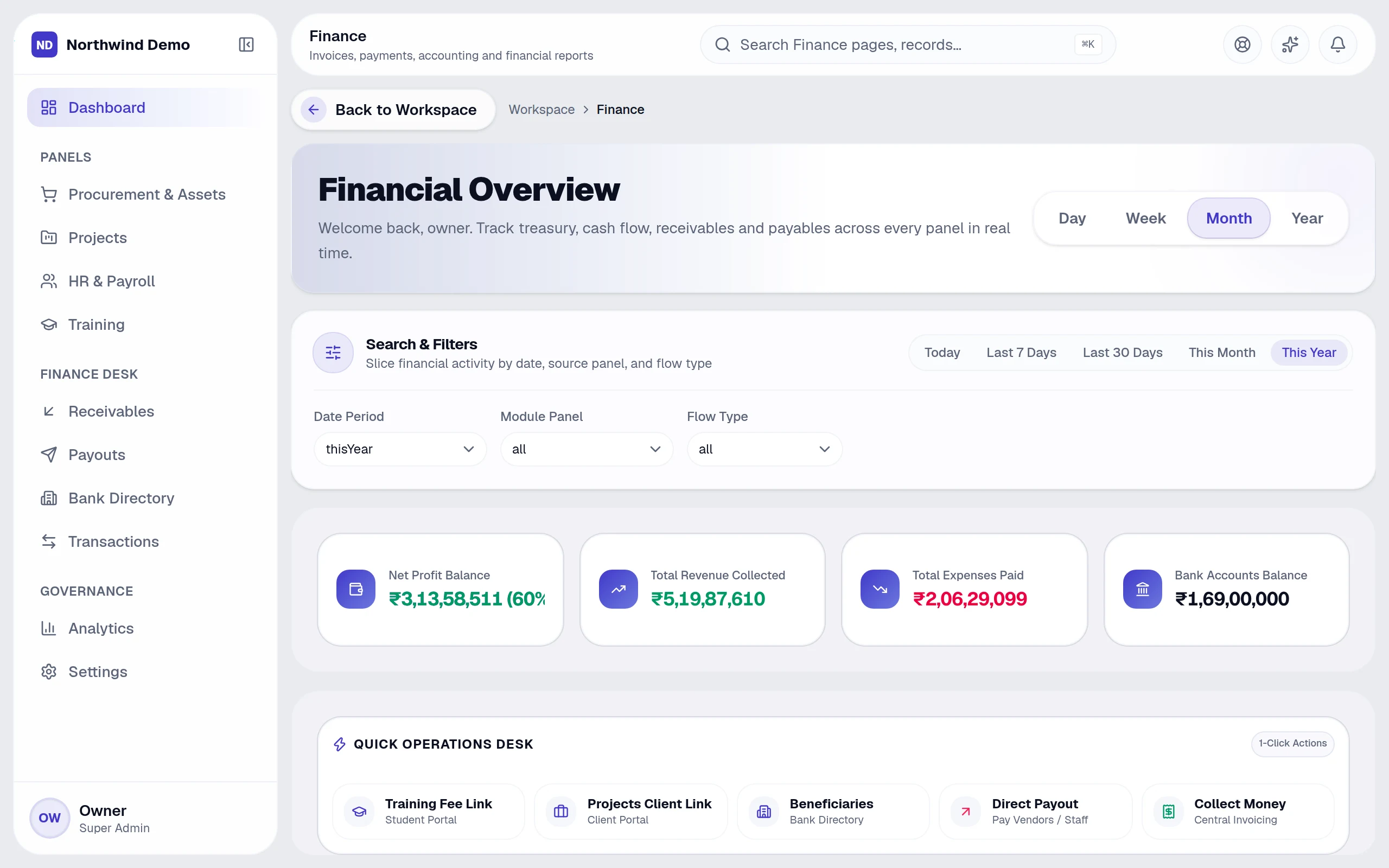Open the Flow Type dropdown

(764, 449)
